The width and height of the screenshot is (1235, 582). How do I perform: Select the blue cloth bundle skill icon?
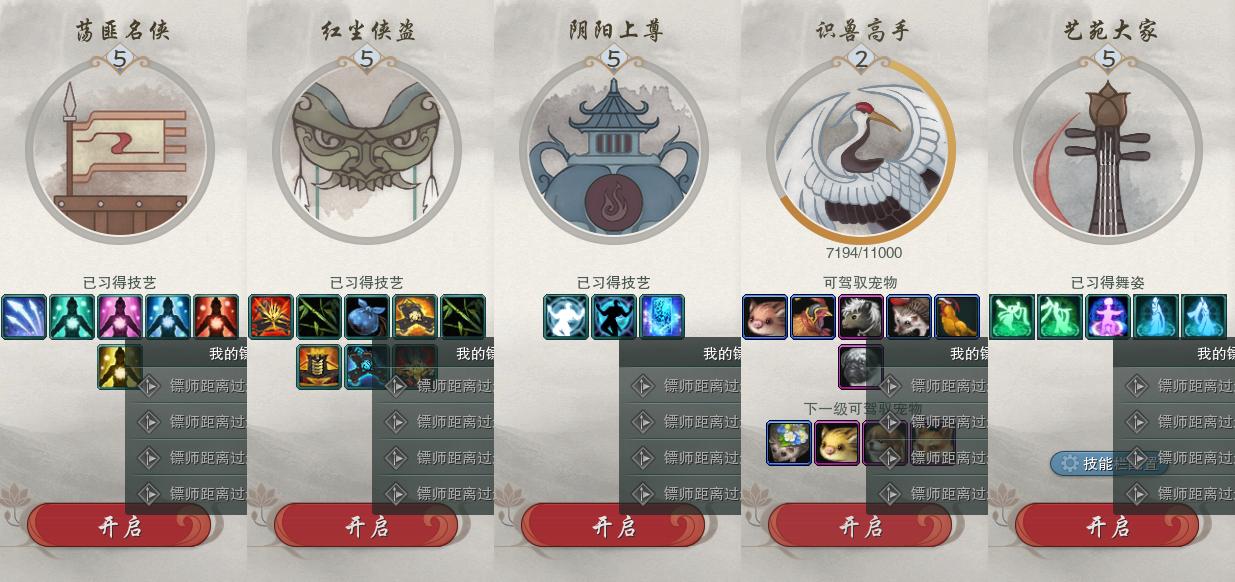[x=367, y=317]
